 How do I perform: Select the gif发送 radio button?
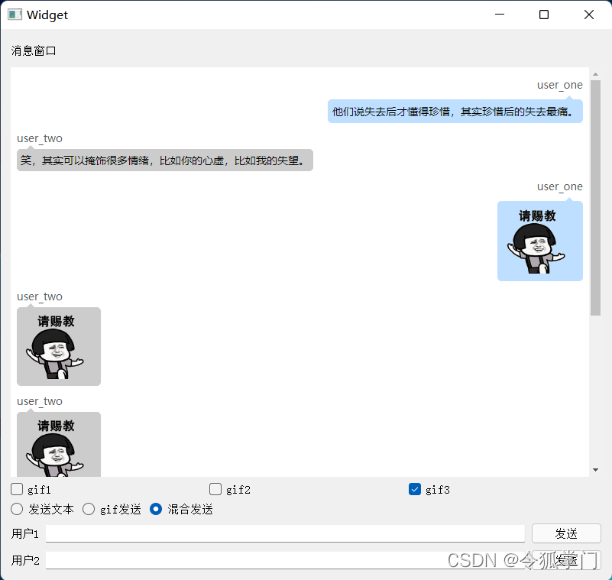(x=89, y=509)
